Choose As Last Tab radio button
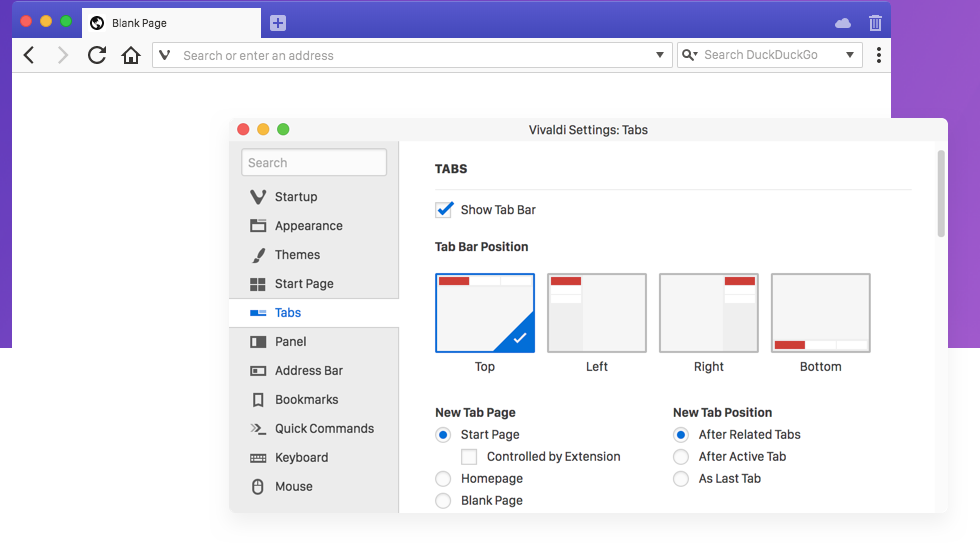 (x=681, y=479)
